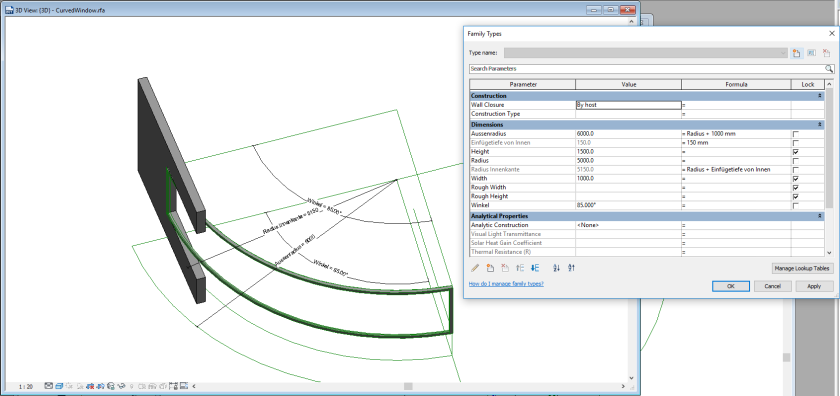Viewport: 840px width, 396px height.
Task: Sort parameters in ascending order
Action: (x=556, y=268)
